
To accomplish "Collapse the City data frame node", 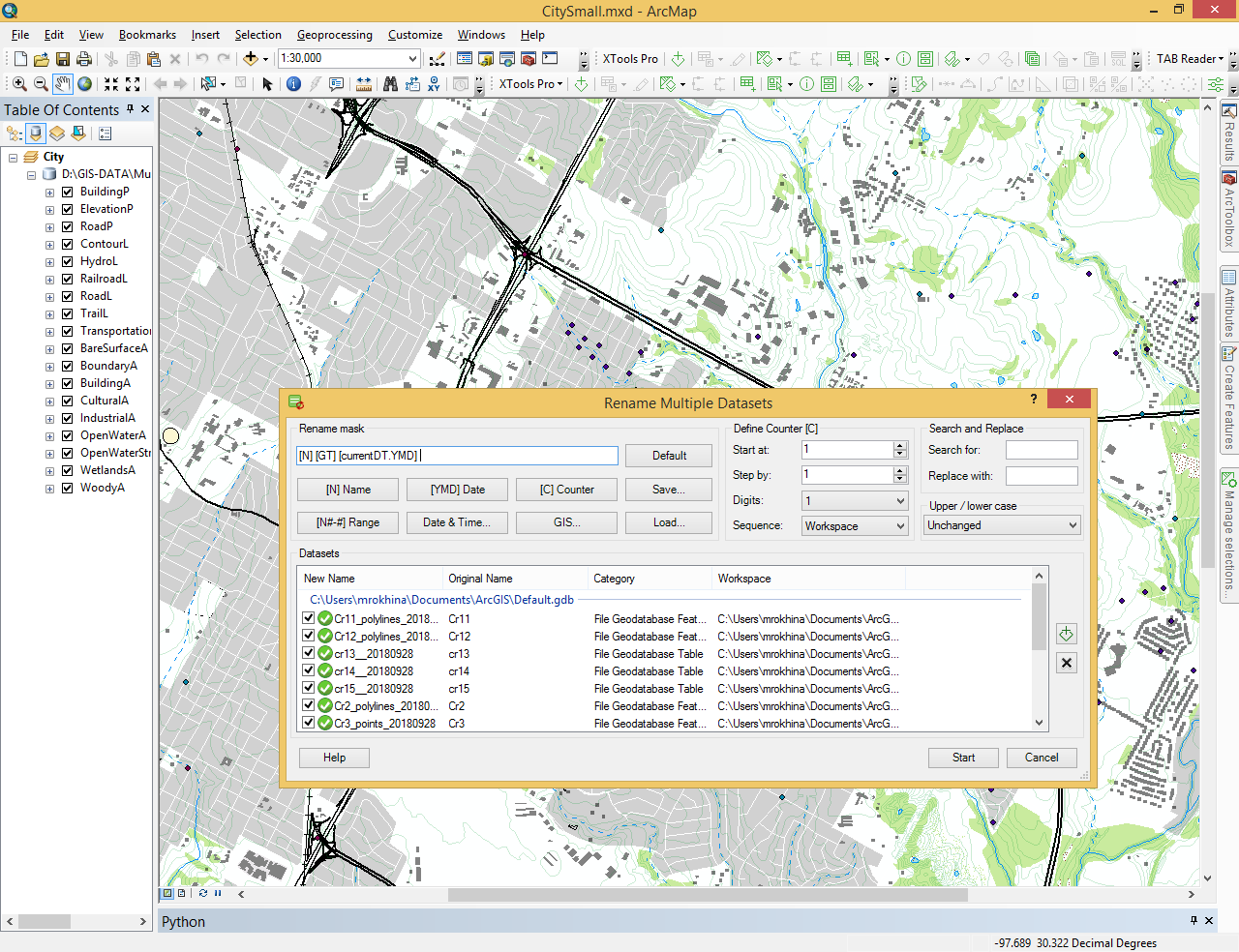I will pos(14,157).
